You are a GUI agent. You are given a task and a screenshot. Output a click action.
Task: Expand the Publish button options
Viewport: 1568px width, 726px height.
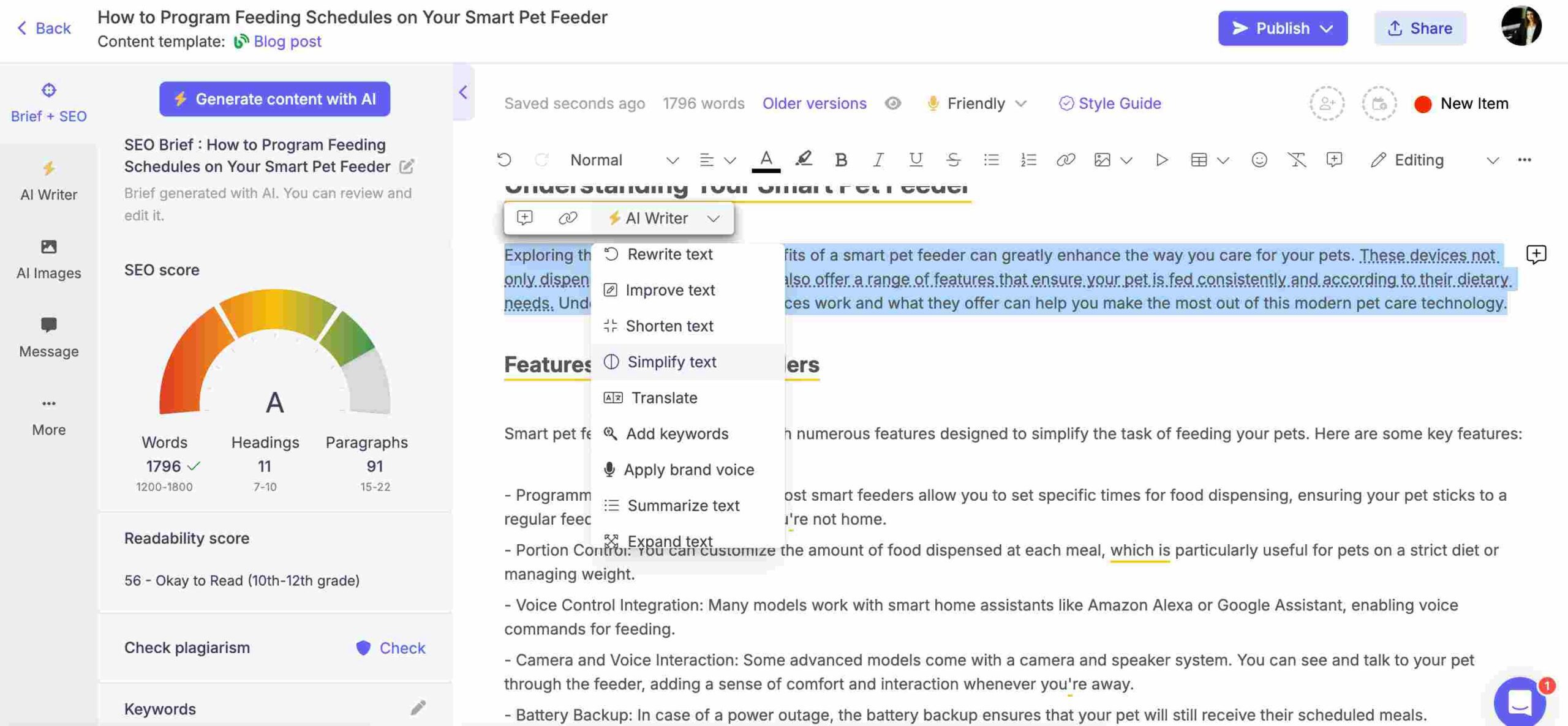(1326, 28)
